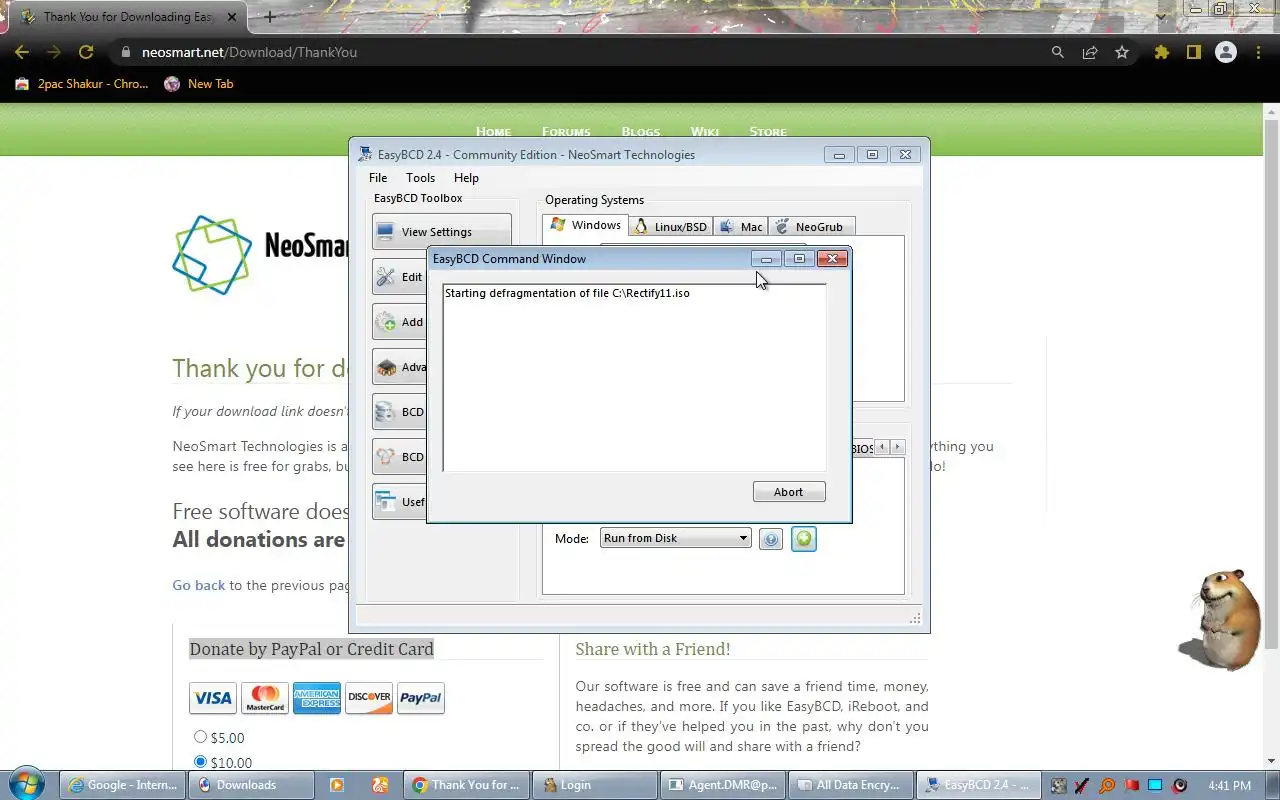Click the American Express logo

click(317, 698)
